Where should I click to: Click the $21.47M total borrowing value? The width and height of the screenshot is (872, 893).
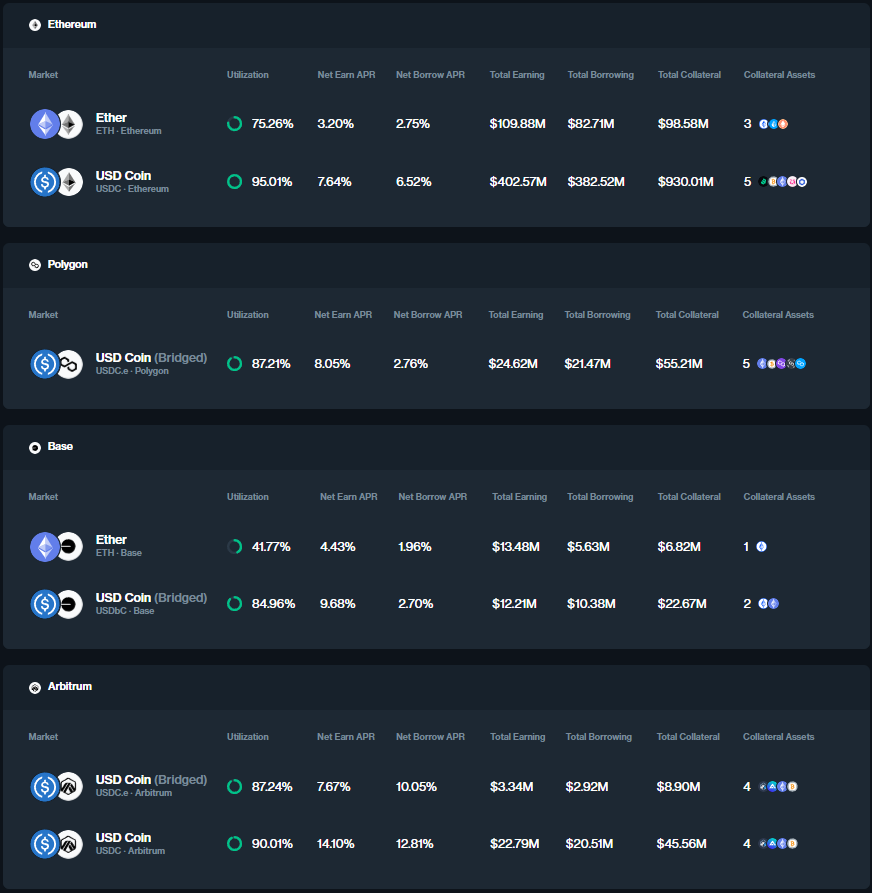587,364
